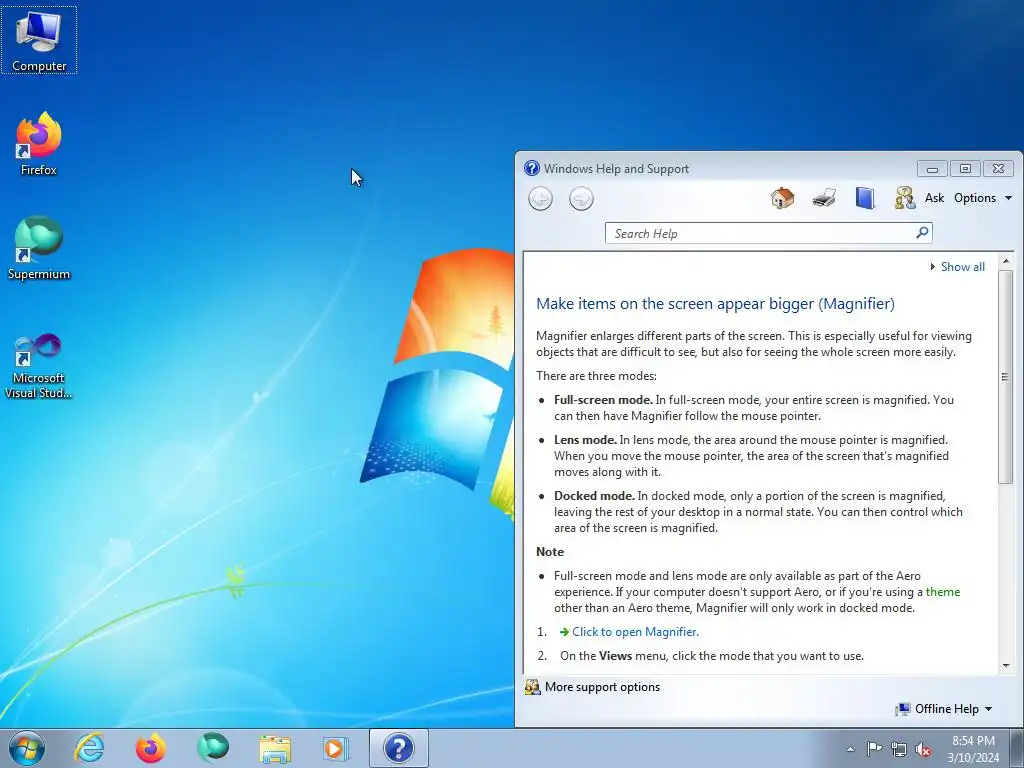Print the current help topic
Screen dimensions: 1024x768
(824, 198)
